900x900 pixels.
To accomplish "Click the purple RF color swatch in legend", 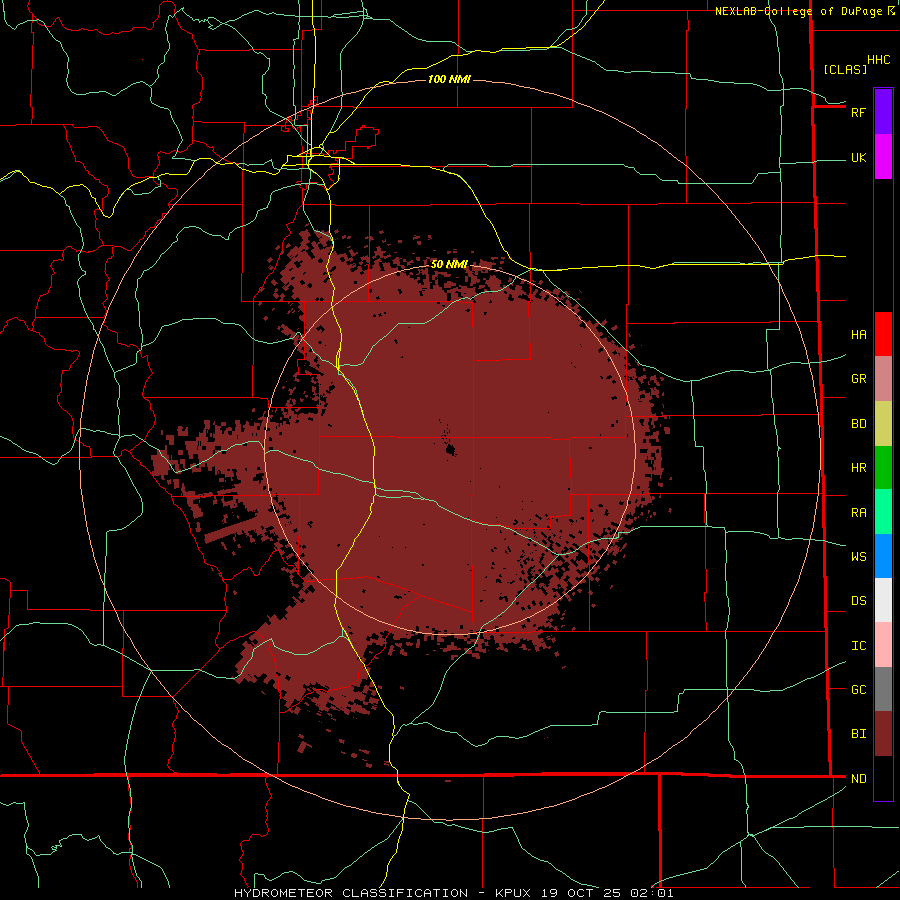I will point(883,111).
